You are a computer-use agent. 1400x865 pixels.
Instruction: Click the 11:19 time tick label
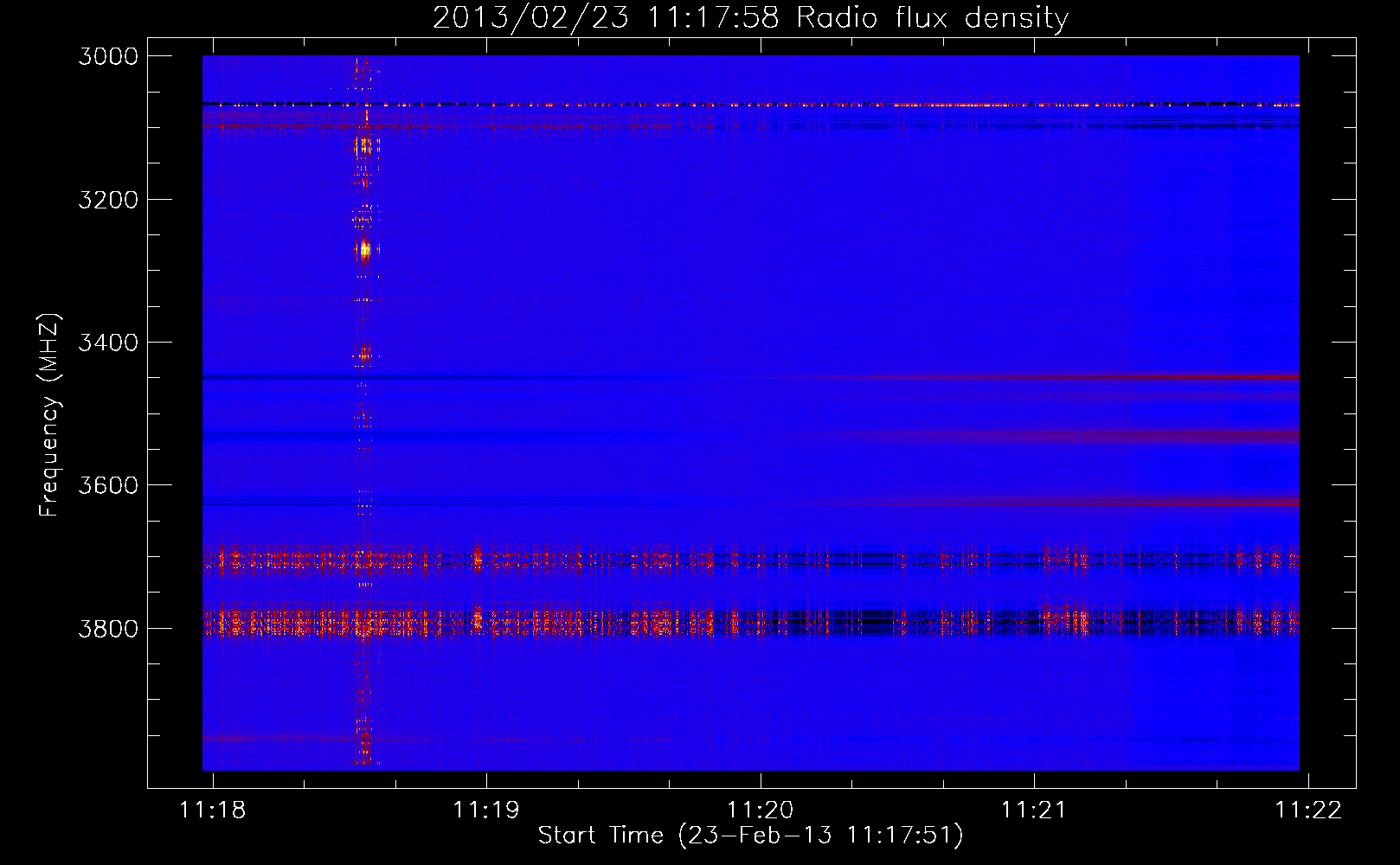coord(486,810)
